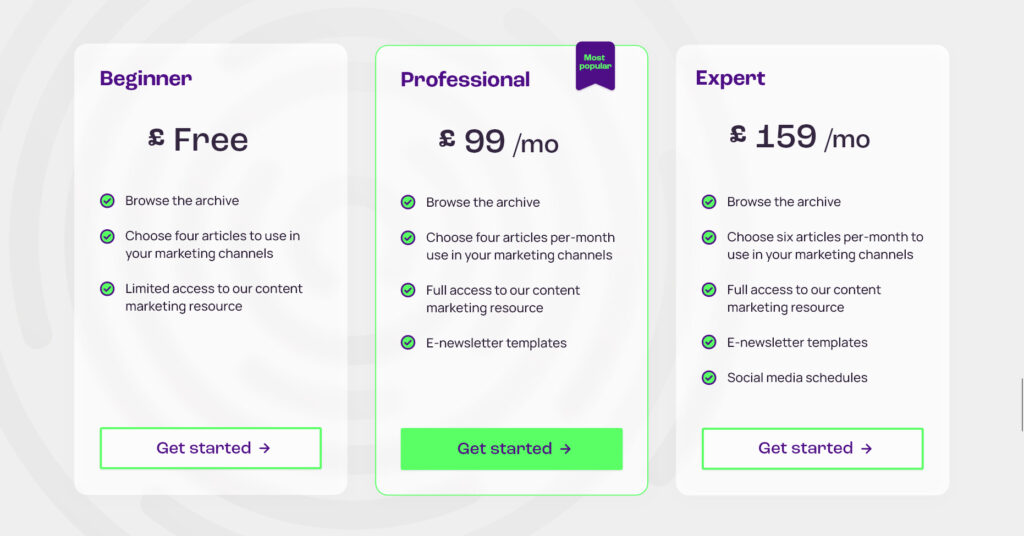Click arrow icon in Professional Get started
This screenshot has width=1024, height=536.
(x=566, y=449)
